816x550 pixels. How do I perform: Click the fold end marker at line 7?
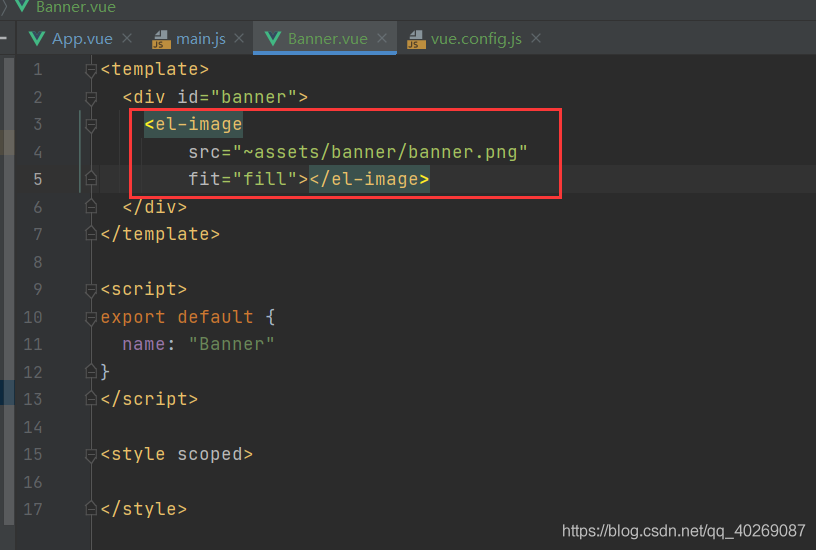(91, 234)
